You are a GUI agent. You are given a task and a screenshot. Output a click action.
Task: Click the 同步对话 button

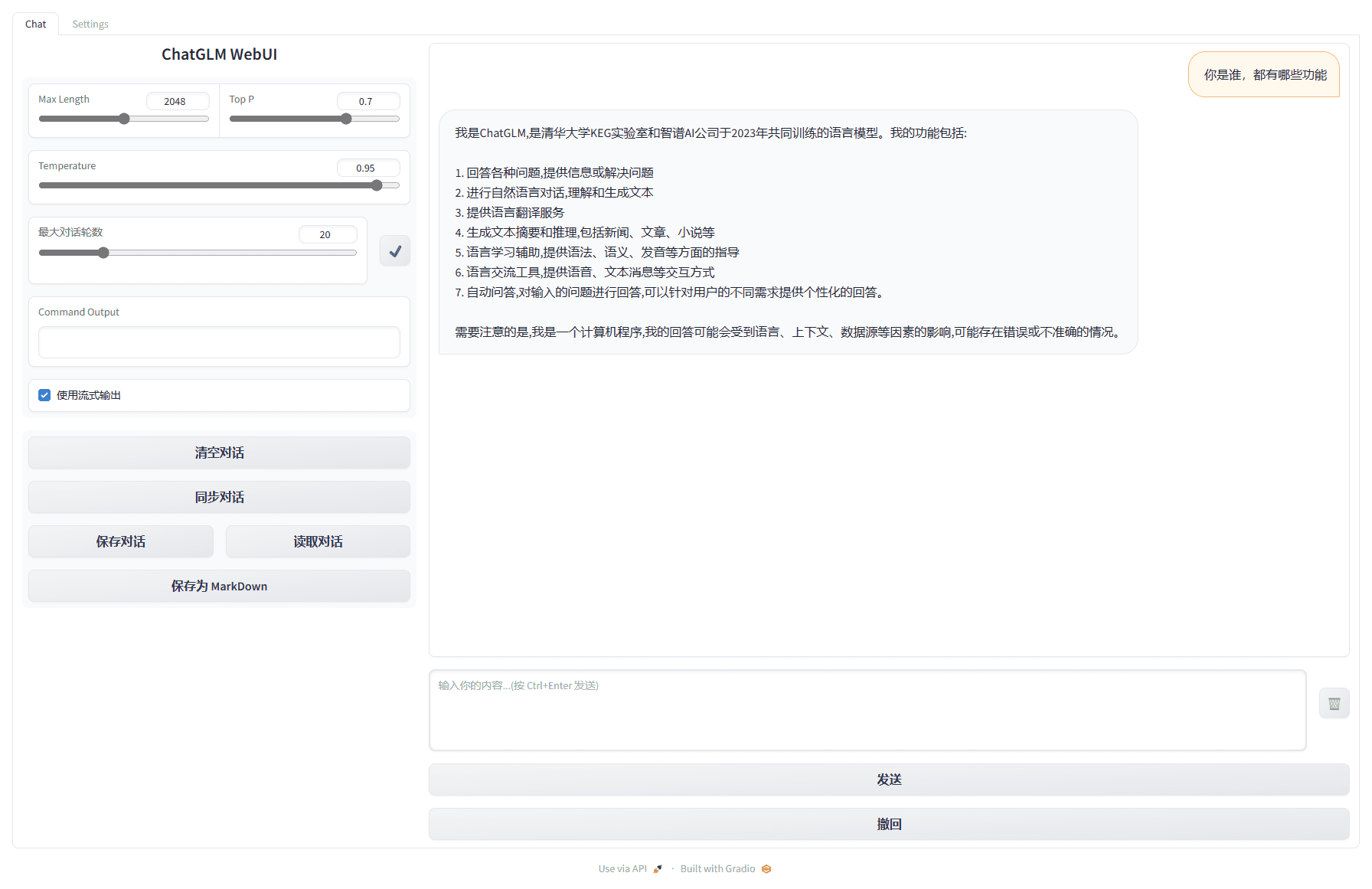(219, 497)
